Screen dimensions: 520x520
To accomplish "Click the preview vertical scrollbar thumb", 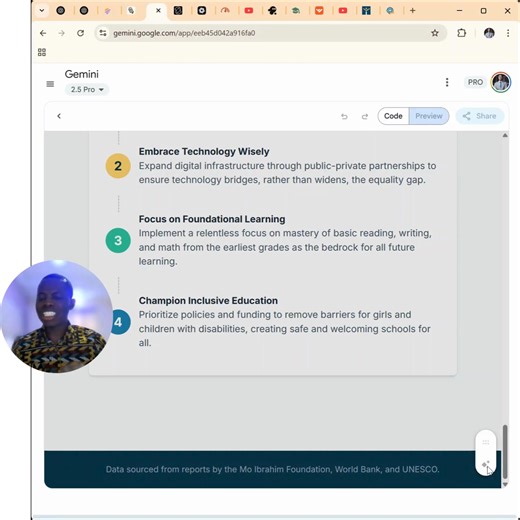I will pyautogui.click(x=505, y=452).
